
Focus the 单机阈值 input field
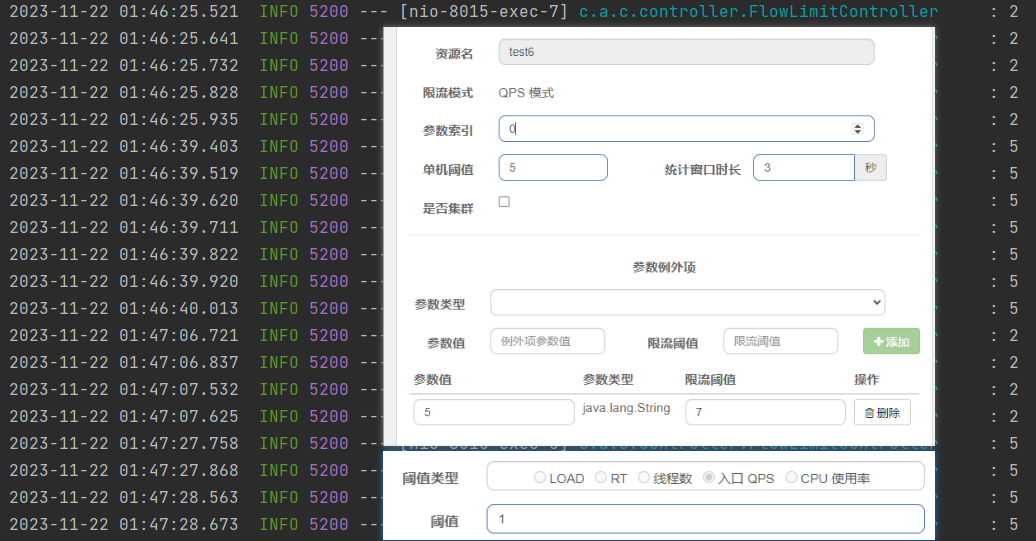pos(553,168)
